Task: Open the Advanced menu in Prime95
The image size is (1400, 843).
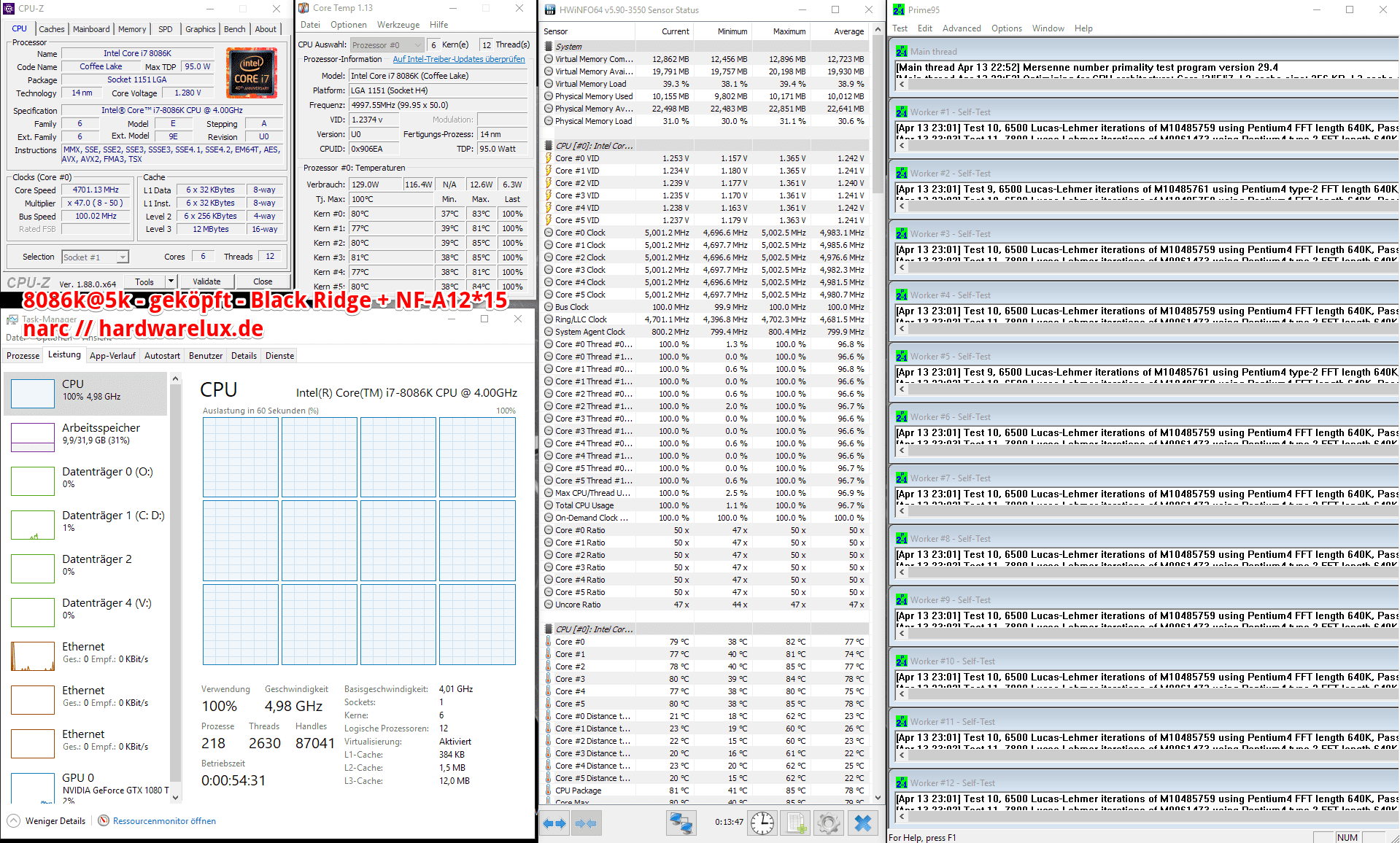Action: pos(962,28)
